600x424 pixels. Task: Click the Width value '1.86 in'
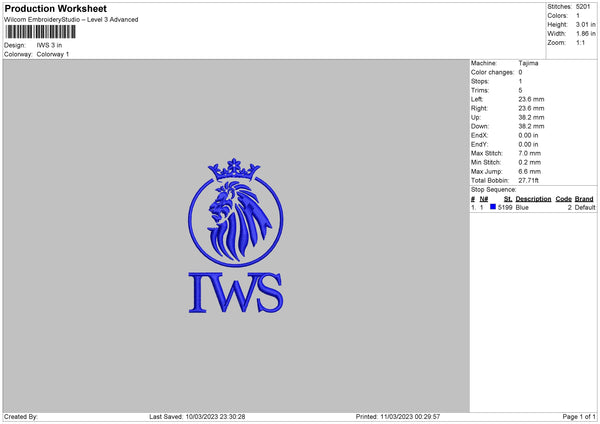(585, 34)
